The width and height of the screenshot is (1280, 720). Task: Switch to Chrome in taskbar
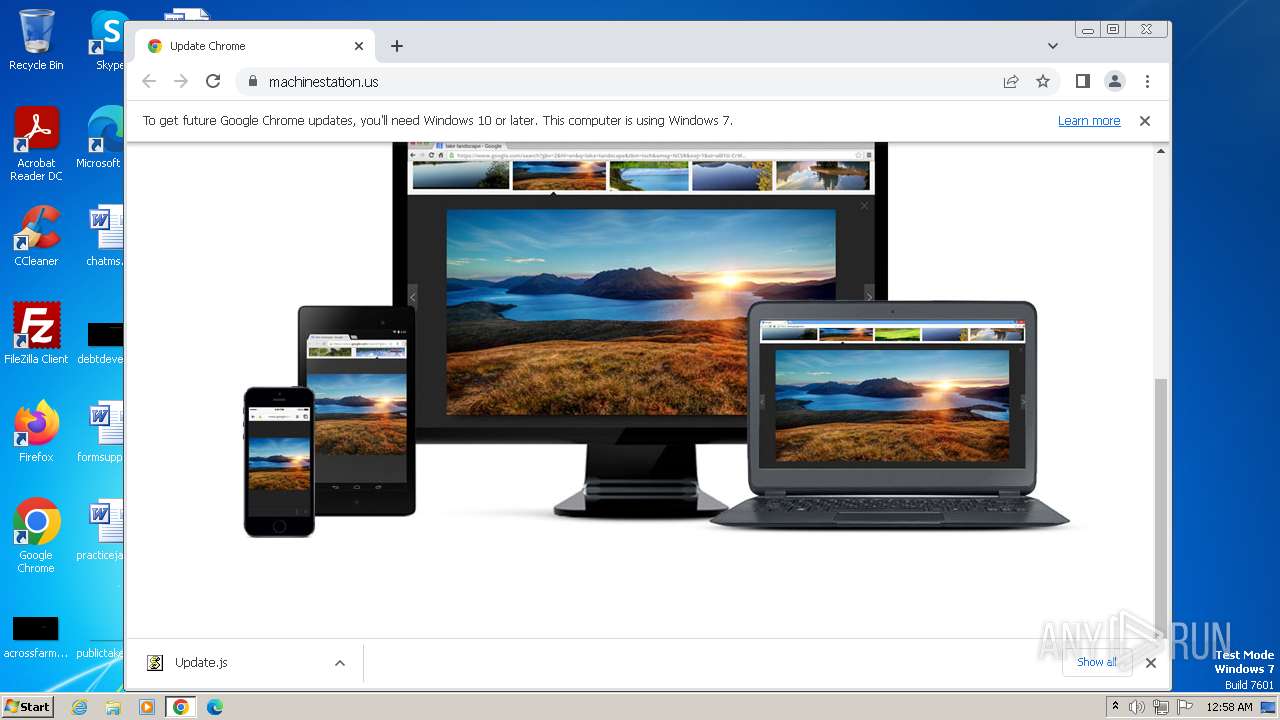(x=181, y=707)
